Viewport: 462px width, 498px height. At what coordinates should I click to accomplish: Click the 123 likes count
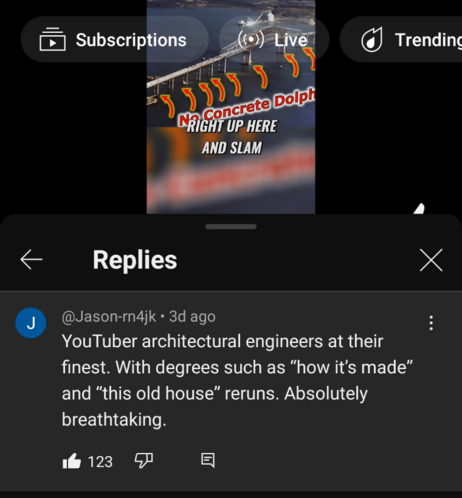click(x=100, y=462)
